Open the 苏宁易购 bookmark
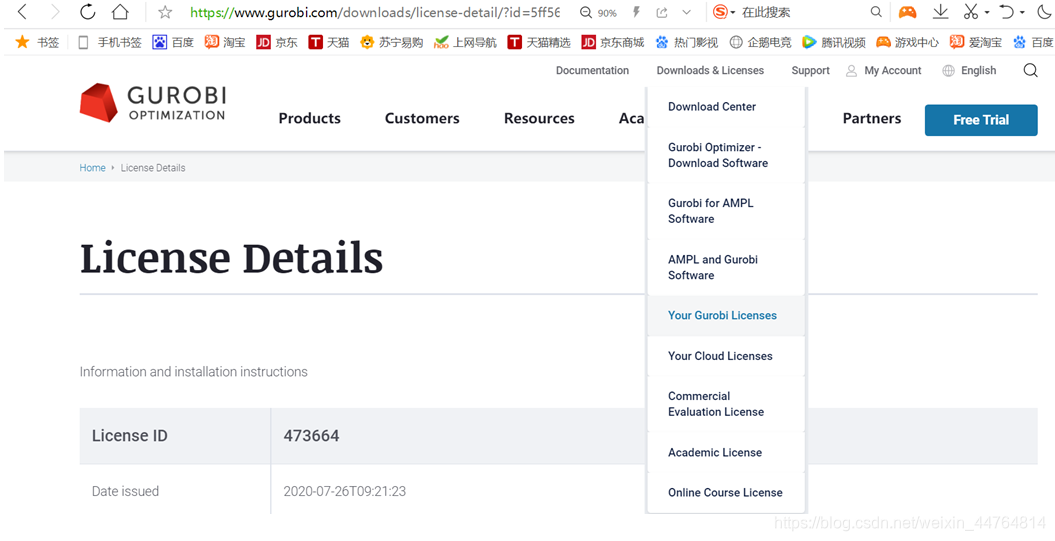Image resolution: width=1055 pixels, height=541 pixels. pyautogui.click(x=392, y=42)
